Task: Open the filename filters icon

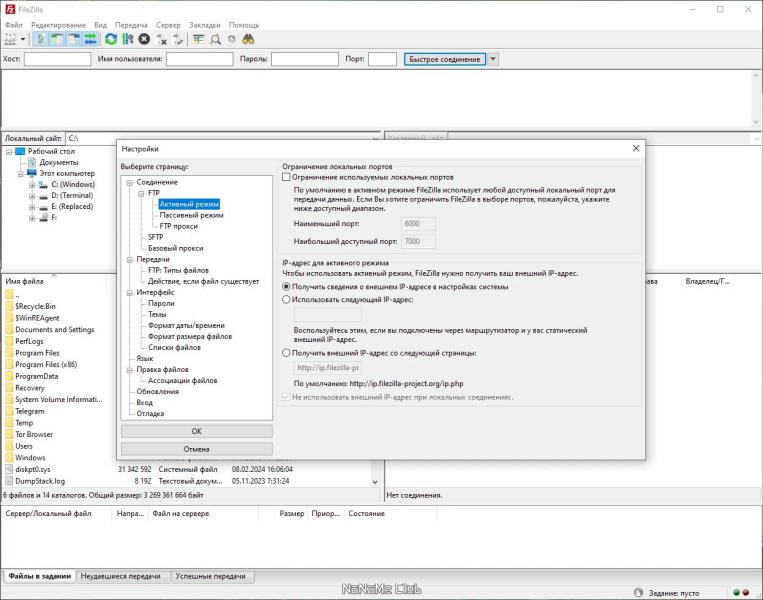Action: pyautogui.click(x=199, y=39)
